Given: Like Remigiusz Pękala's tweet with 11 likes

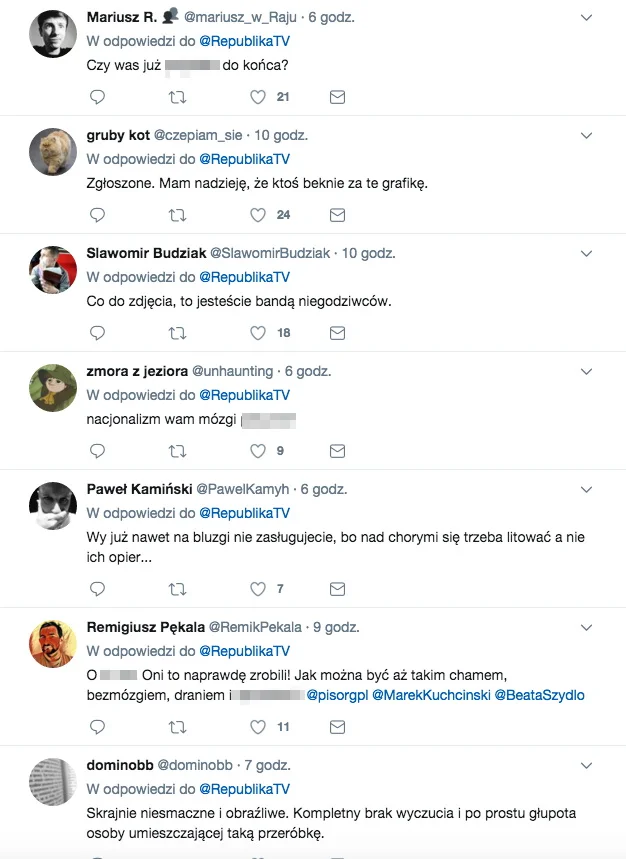Looking at the screenshot, I should coord(258,727).
